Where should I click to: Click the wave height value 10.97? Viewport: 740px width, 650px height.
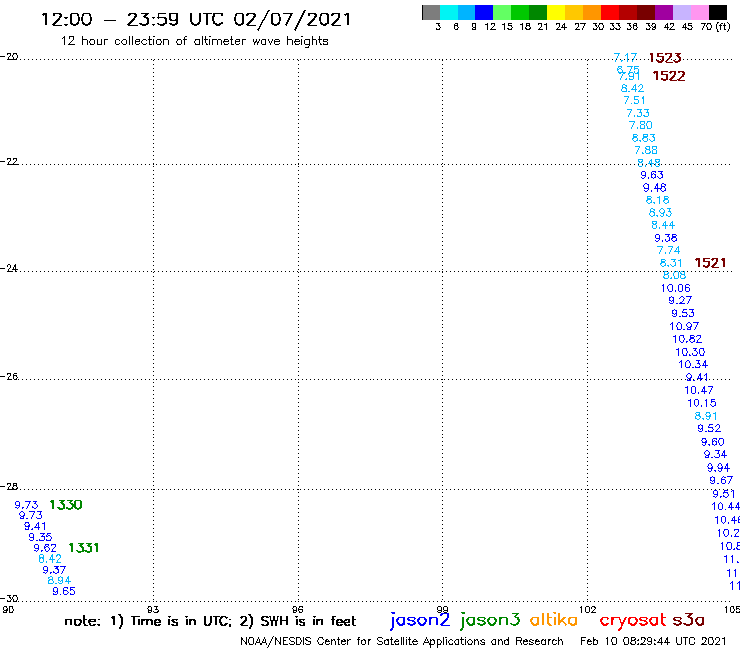(x=684, y=326)
